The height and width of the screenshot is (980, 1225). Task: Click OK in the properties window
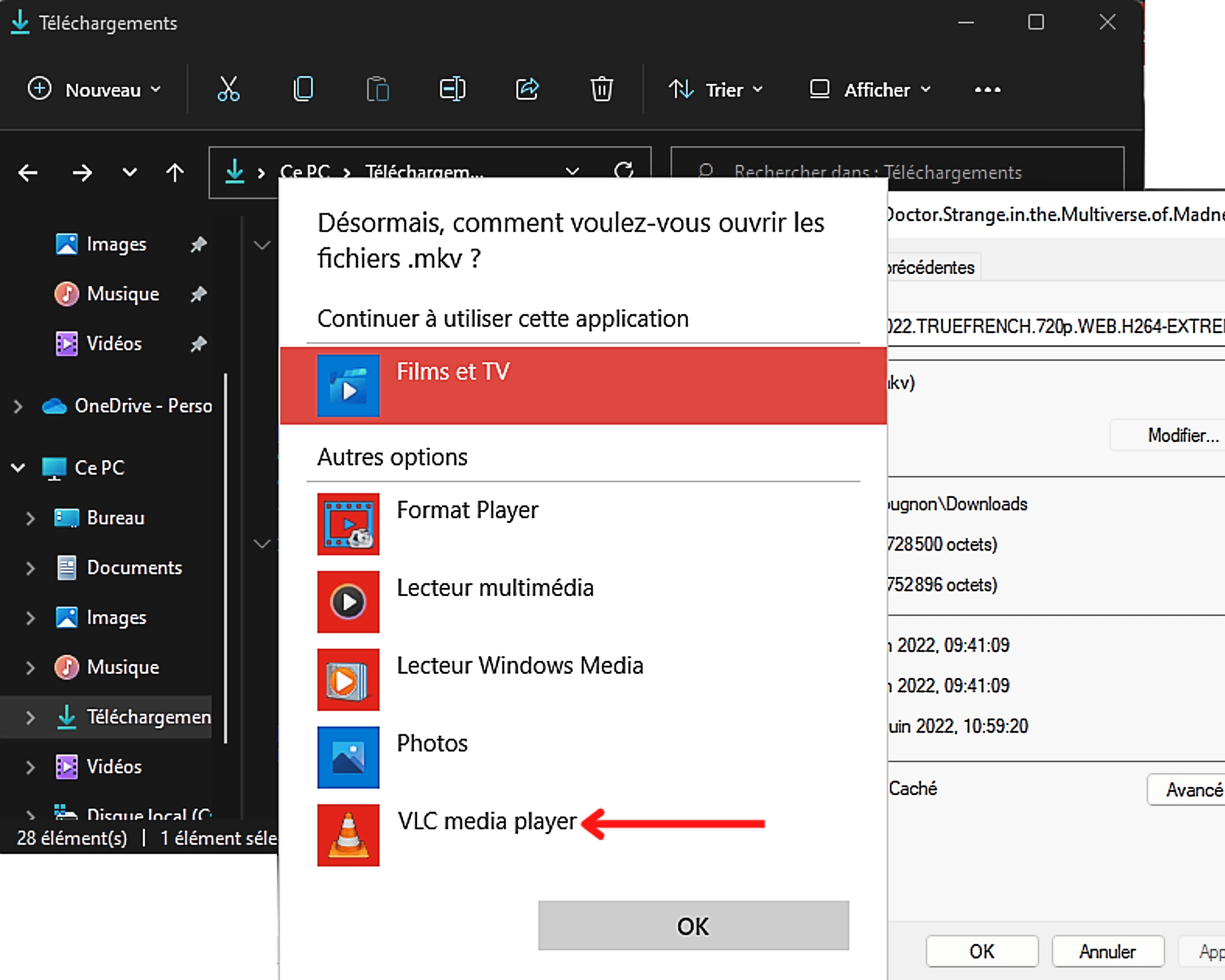coord(982,951)
